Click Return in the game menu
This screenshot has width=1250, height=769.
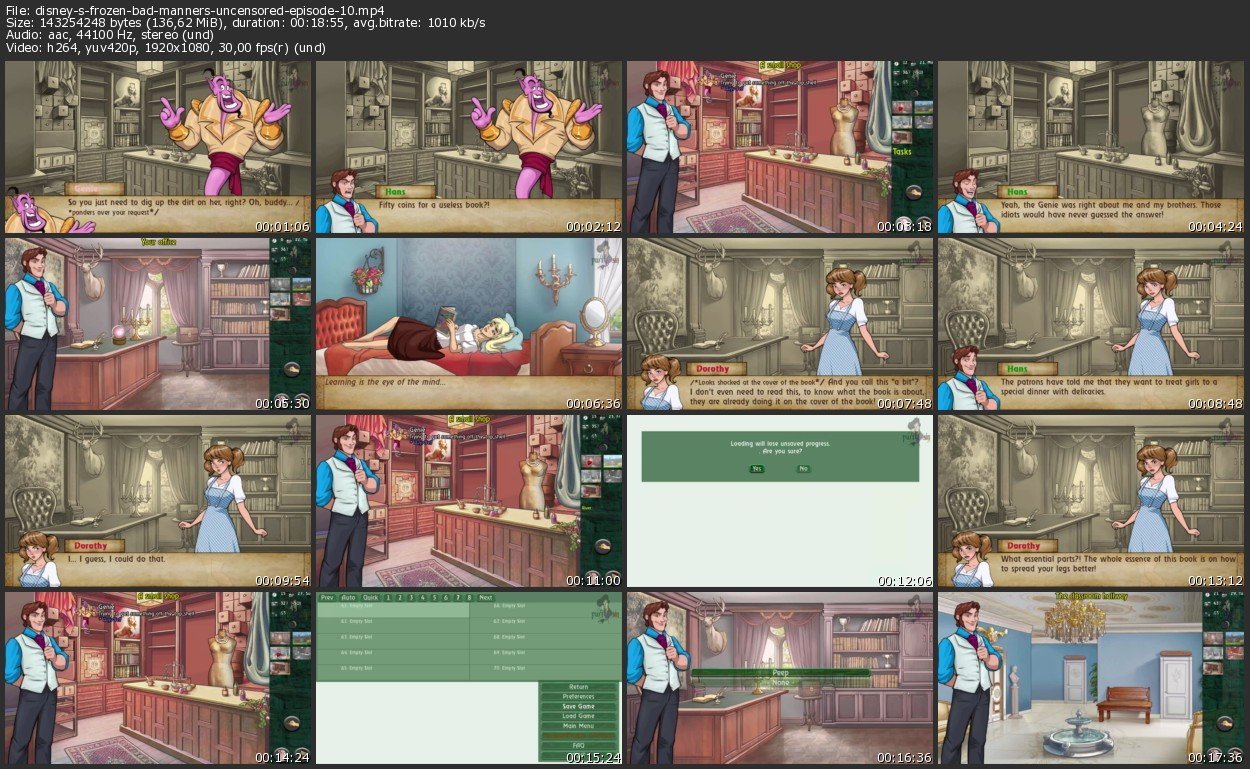[578, 687]
